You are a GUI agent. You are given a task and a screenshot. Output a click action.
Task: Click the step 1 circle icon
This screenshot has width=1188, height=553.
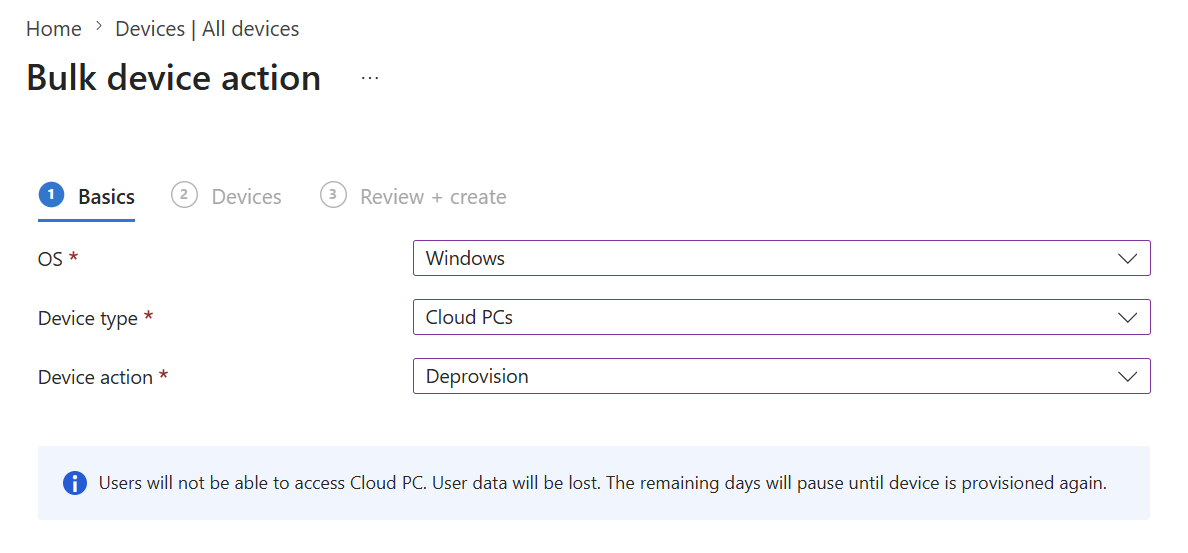point(51,195)
